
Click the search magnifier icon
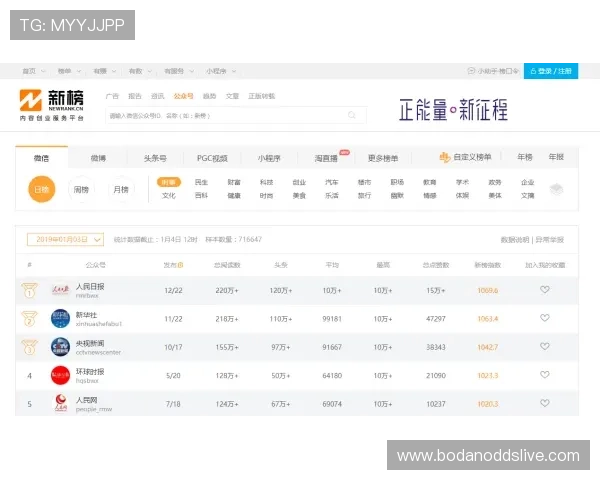(x=352, y=115)
